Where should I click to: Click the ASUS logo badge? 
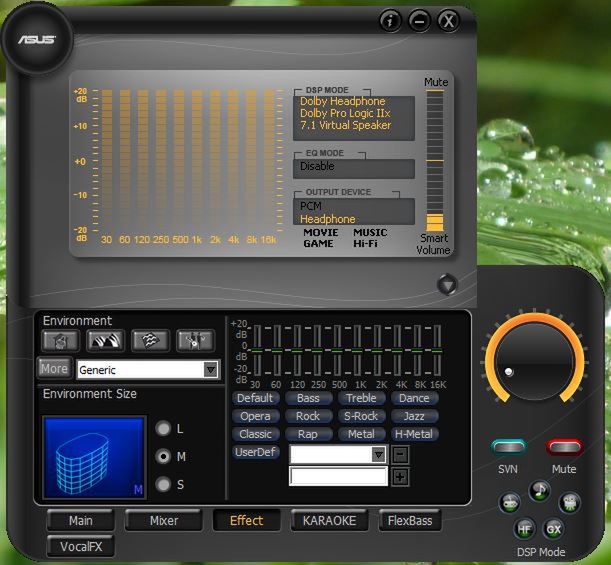pos(37,39)
